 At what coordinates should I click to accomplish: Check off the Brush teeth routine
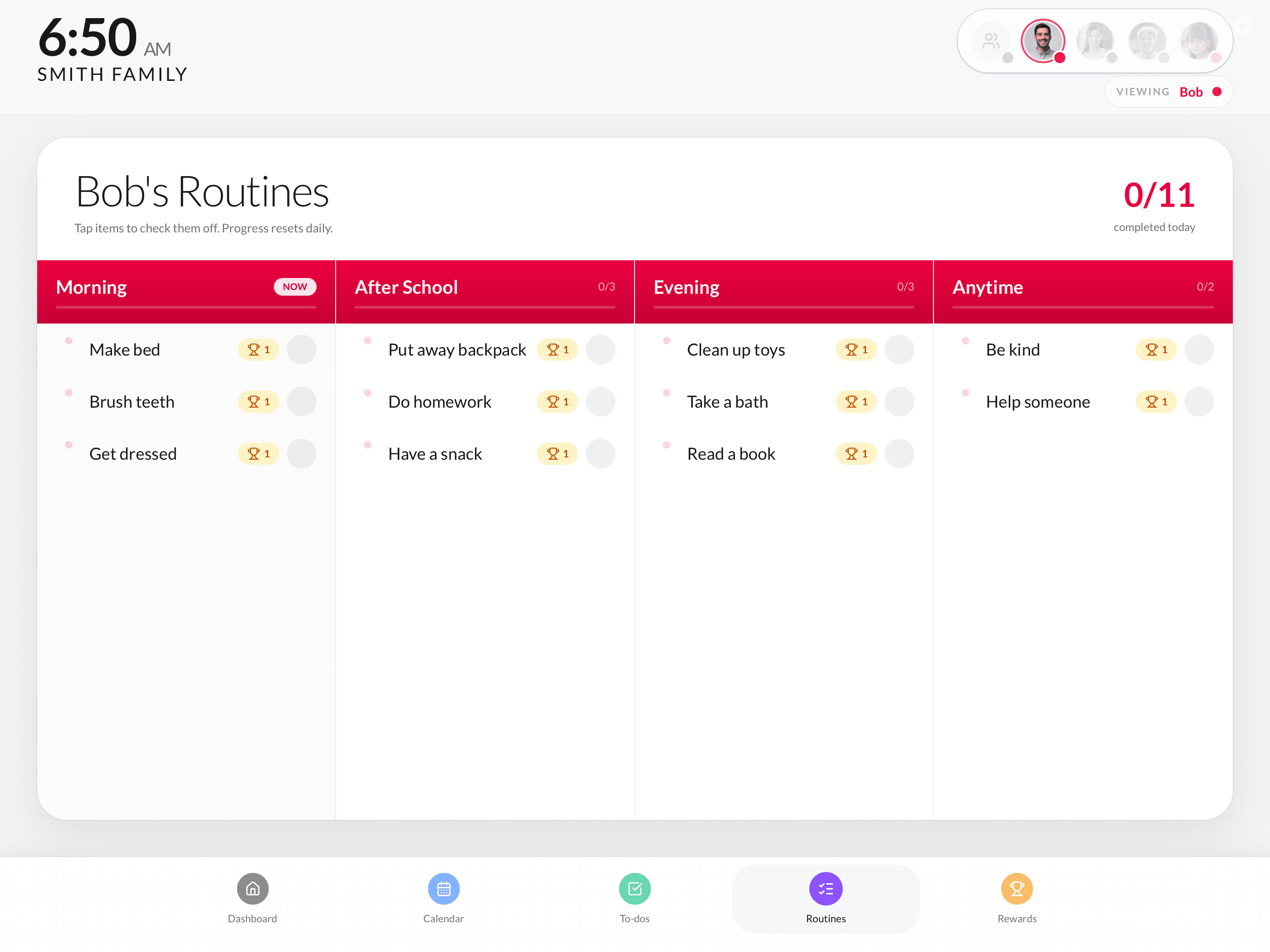[x=301, y=401]
